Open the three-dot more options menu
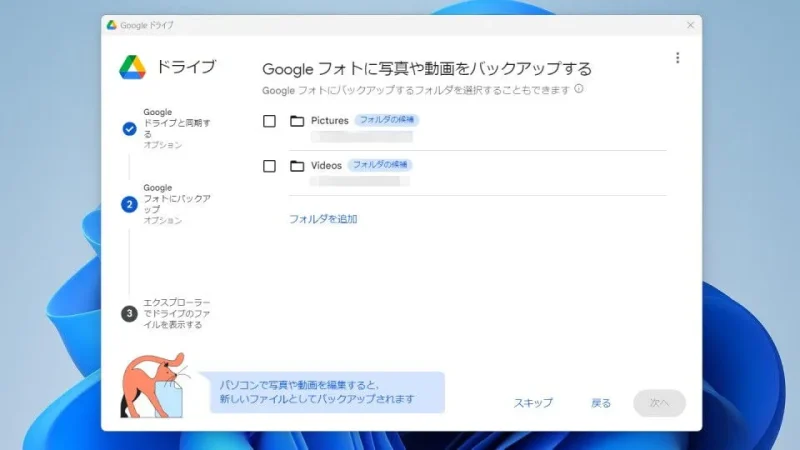800x450 pixels. [x=677, y=58]
